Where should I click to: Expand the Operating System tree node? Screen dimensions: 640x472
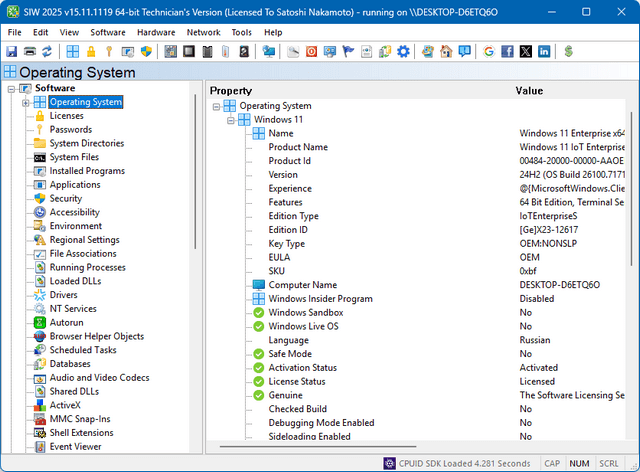click(26, 102)
